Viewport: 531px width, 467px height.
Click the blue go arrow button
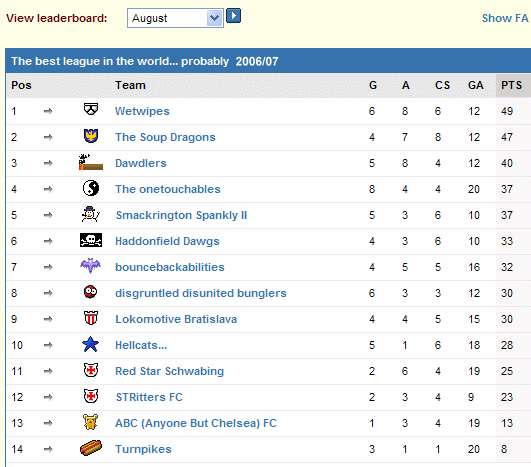tap(233, 16)
